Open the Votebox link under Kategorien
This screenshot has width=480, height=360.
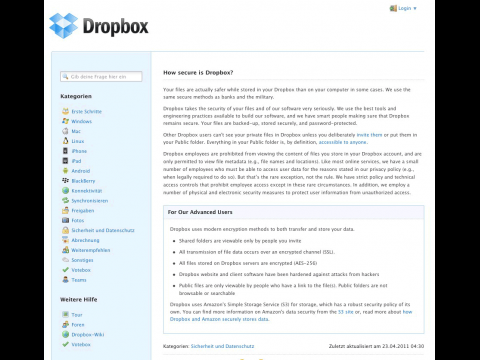81,270
